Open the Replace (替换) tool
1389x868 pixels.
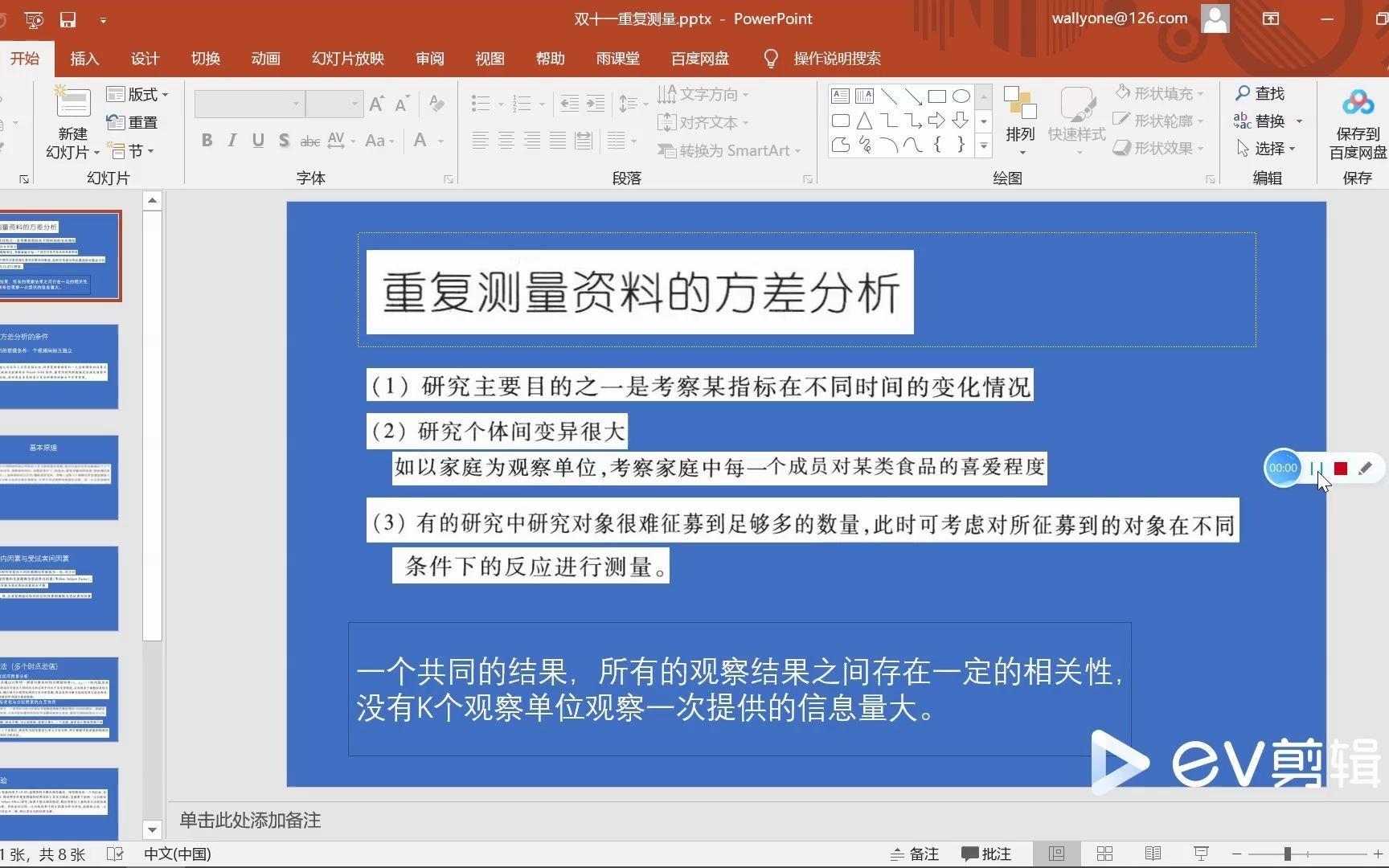click(x=1268, y=121)
